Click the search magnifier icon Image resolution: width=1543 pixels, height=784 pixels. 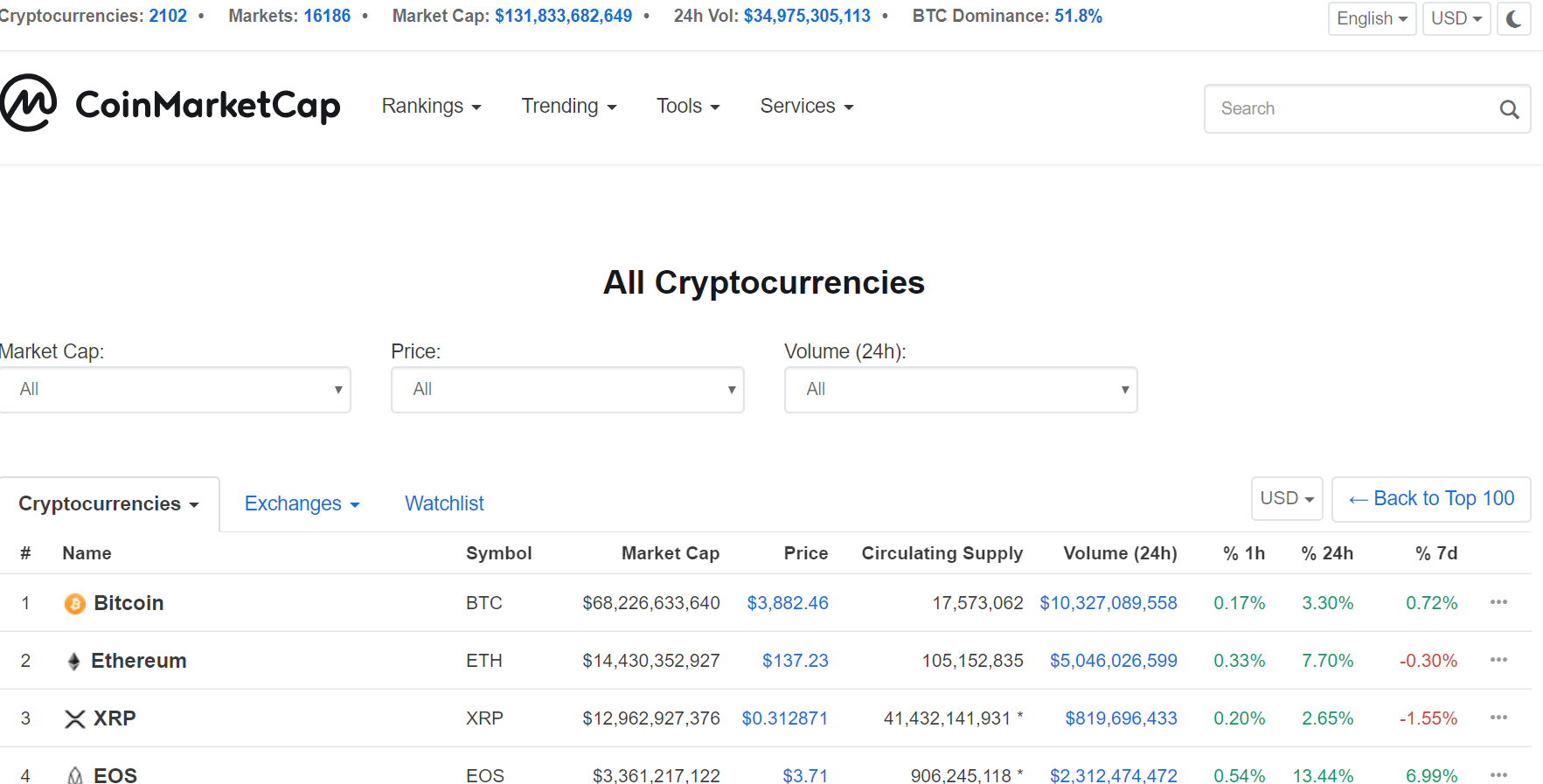1509,109
